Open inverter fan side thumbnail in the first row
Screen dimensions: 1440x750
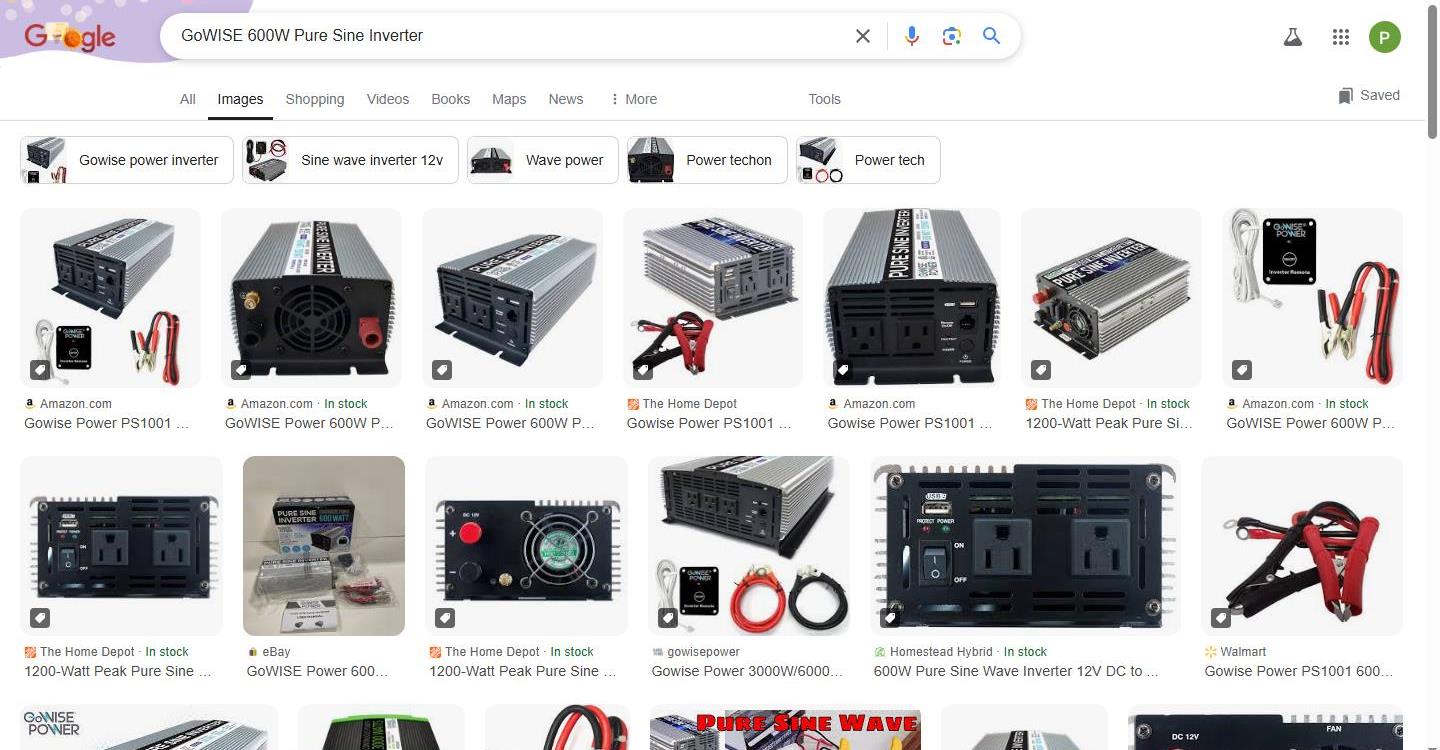point(311,298)
